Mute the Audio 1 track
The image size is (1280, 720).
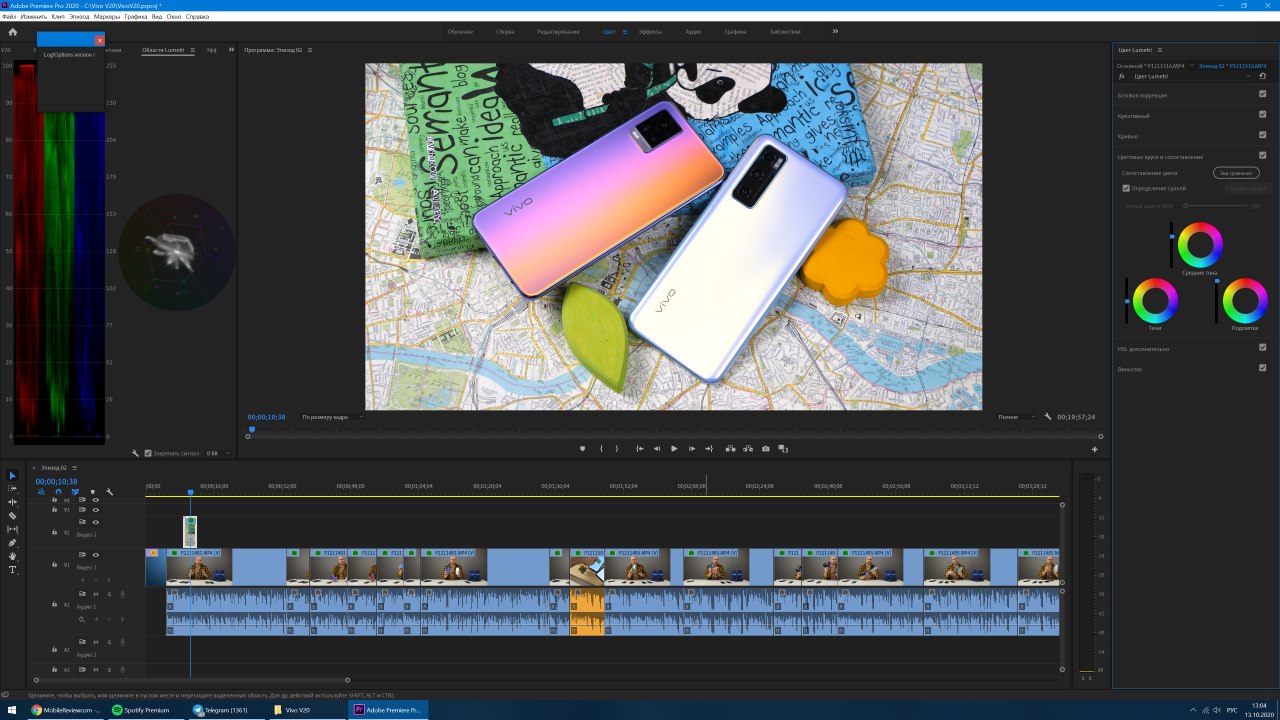(x=96, y=595)
